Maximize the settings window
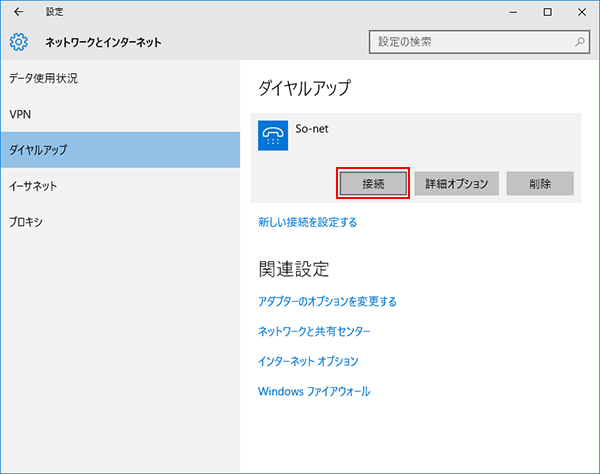Image resolution: width=600 pixels, height=474 pixels. pyautogui.click(x=547, y=12)
